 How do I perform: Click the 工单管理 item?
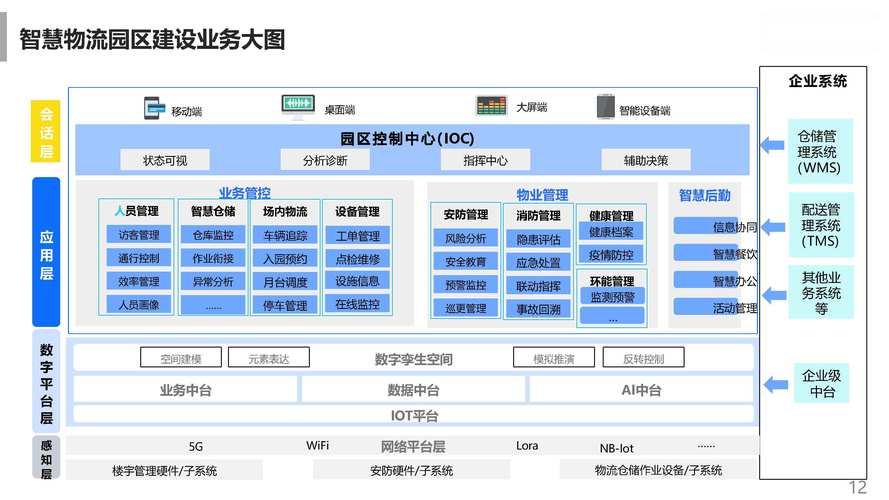tap(358, 236)
